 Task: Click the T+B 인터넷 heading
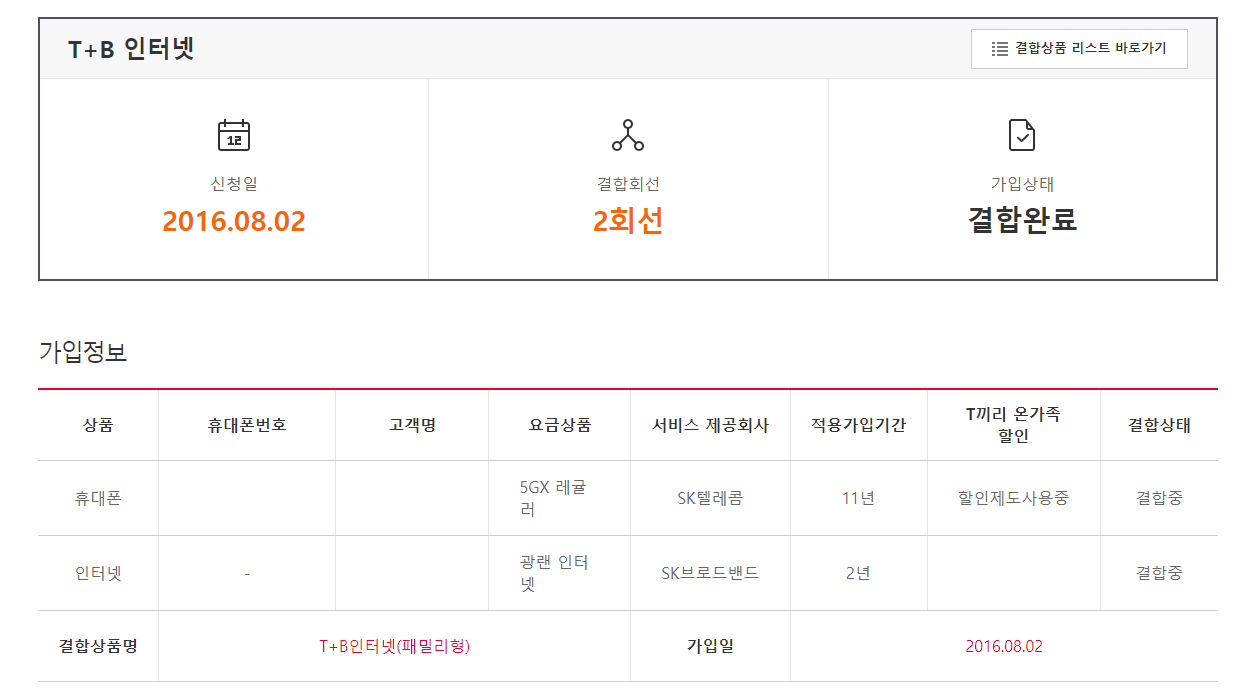tap(131, 49)
